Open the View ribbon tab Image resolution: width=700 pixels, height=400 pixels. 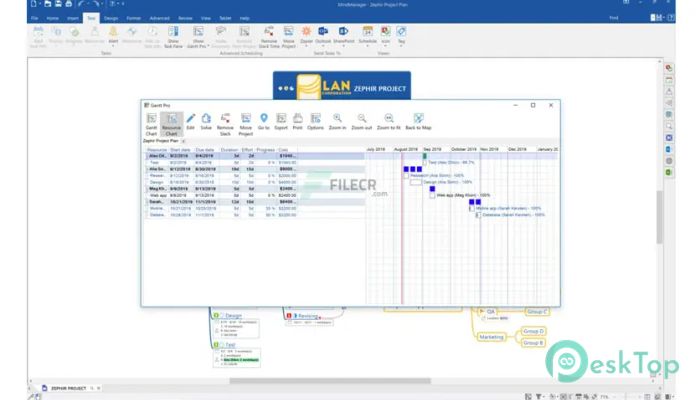[206, 18]
